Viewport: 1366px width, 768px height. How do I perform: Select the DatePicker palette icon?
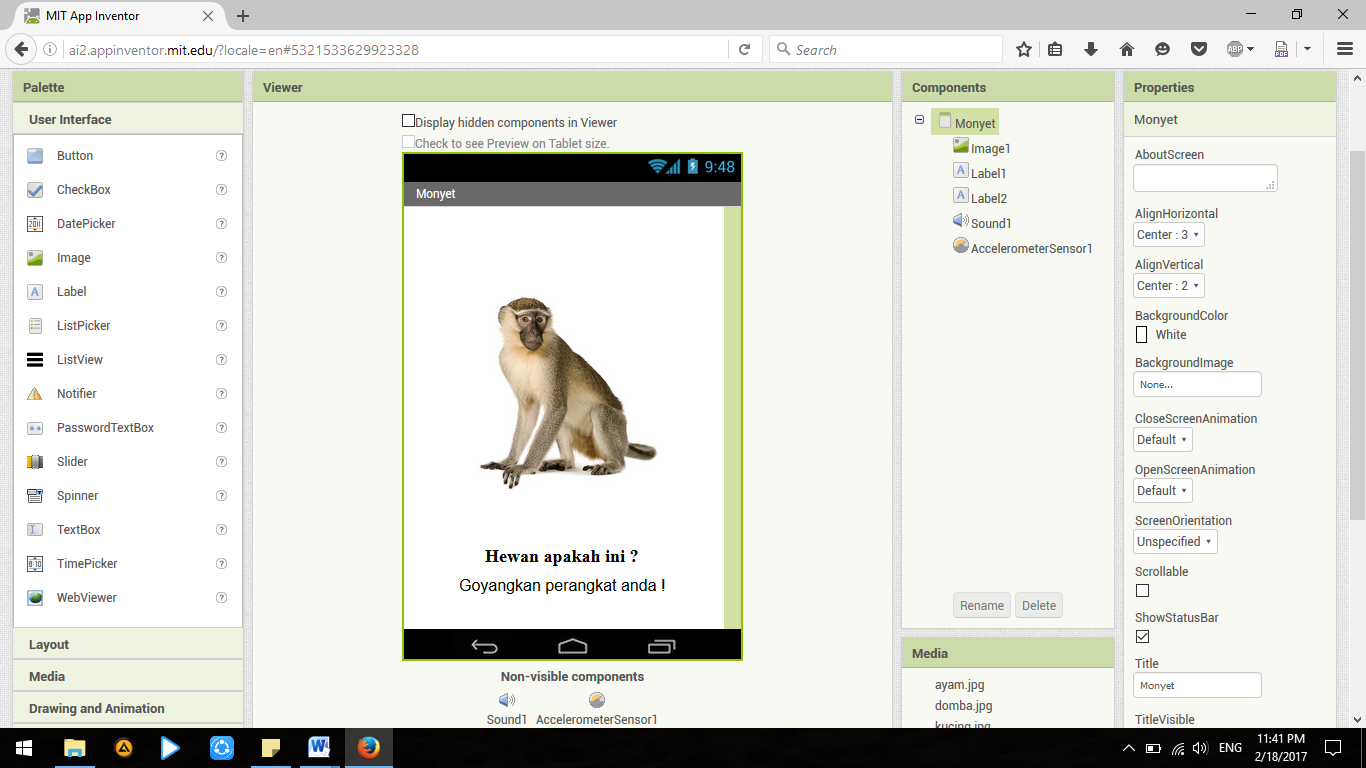coord(35,224)
